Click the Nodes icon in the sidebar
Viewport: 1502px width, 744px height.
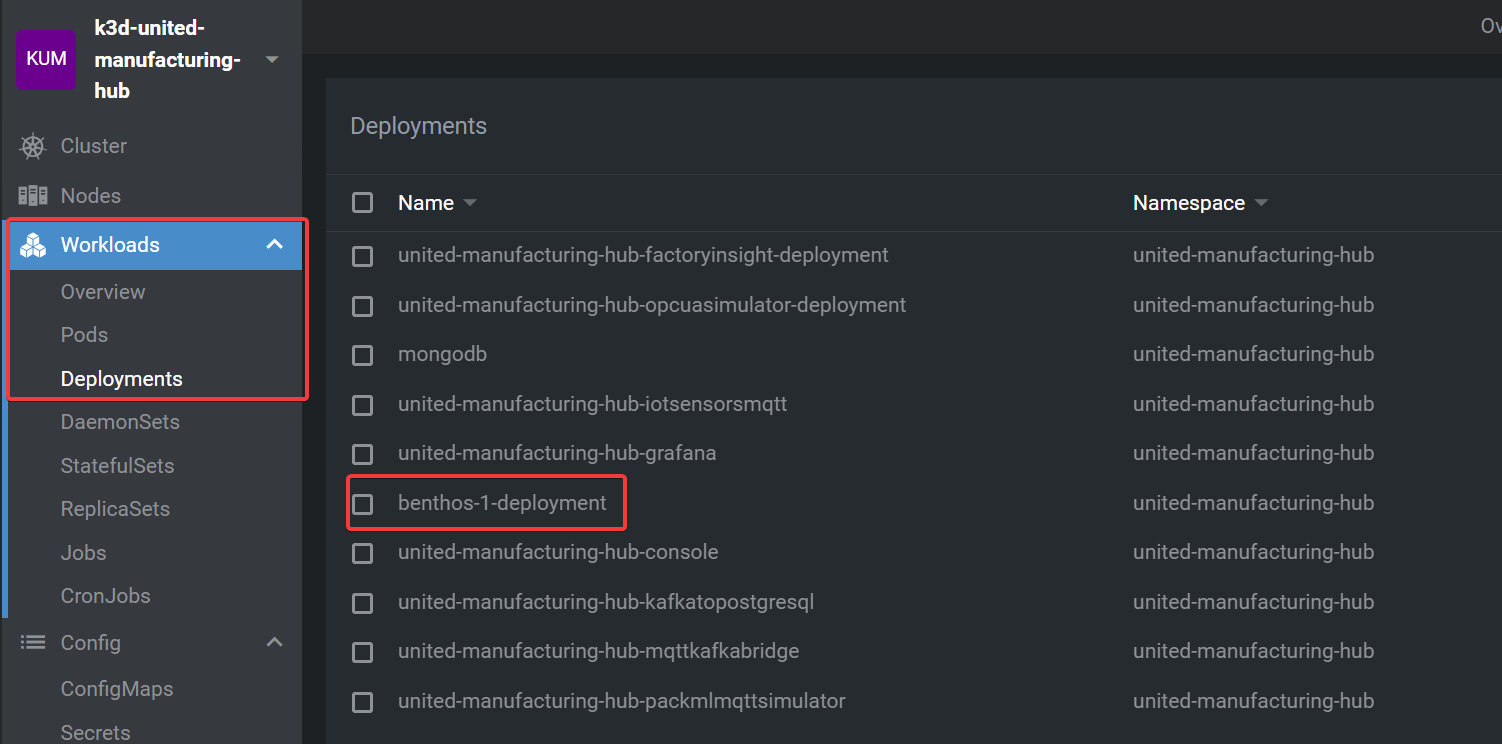(x=34, y=195)
